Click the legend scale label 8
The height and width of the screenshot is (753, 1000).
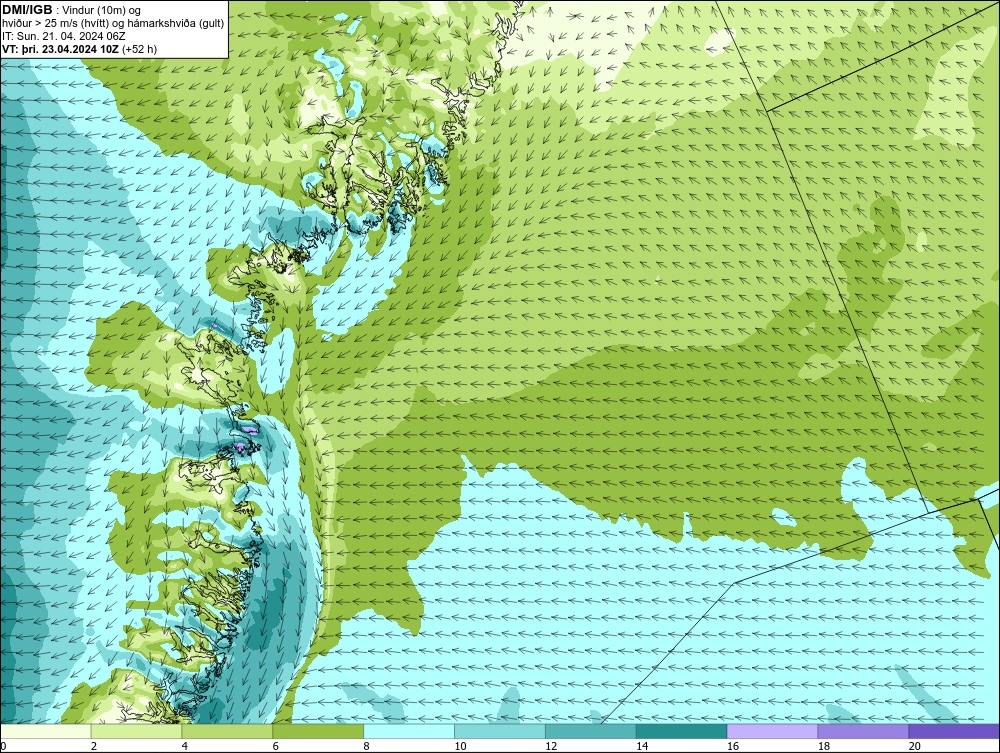(x=366, y=746)
